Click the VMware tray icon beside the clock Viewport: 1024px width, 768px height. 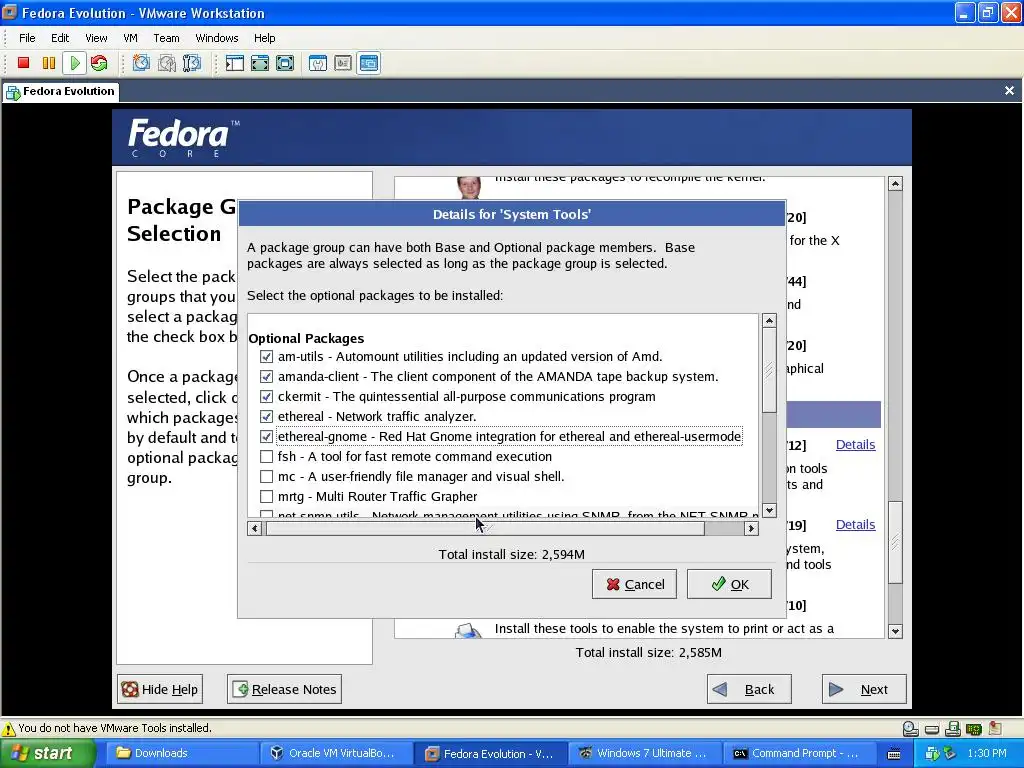coord(933,754)
